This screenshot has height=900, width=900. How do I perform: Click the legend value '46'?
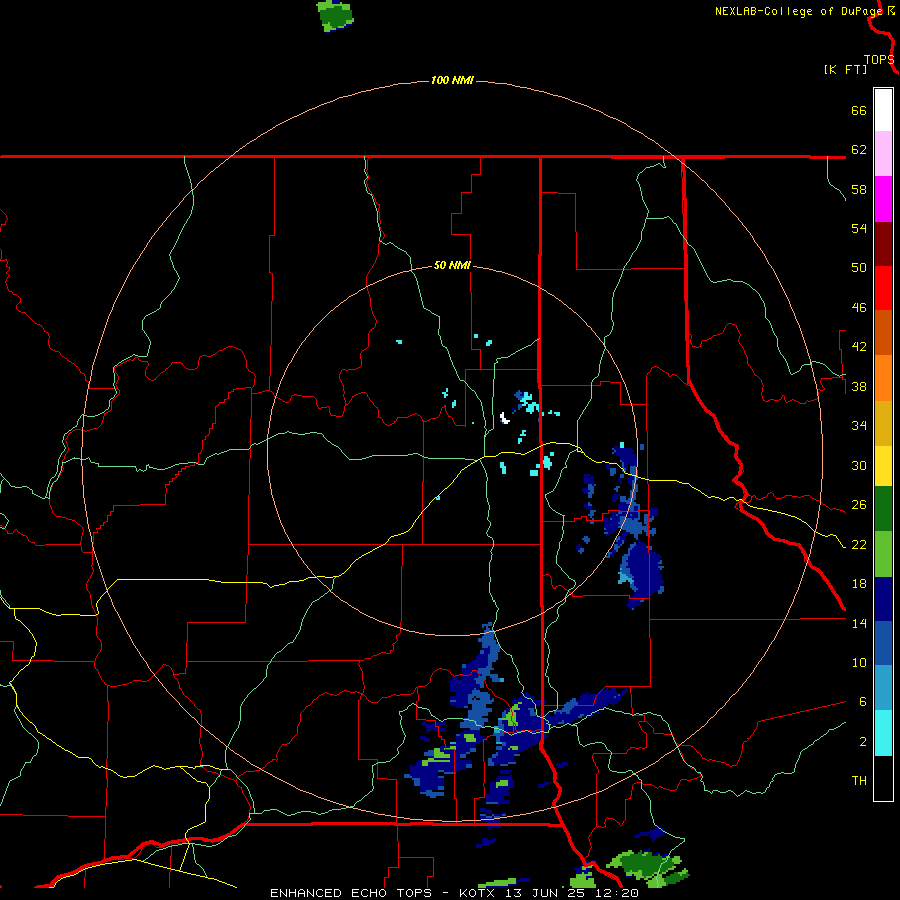pyautogui.click(x=859, y=308)
